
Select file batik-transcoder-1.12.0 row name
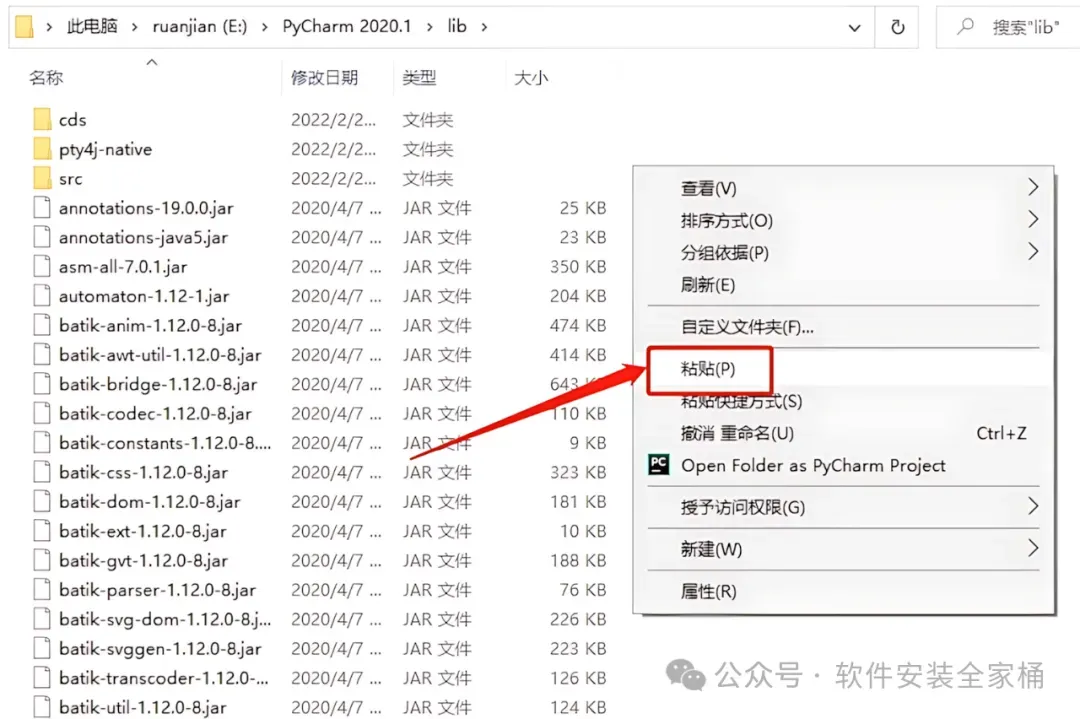coord(163,678)
